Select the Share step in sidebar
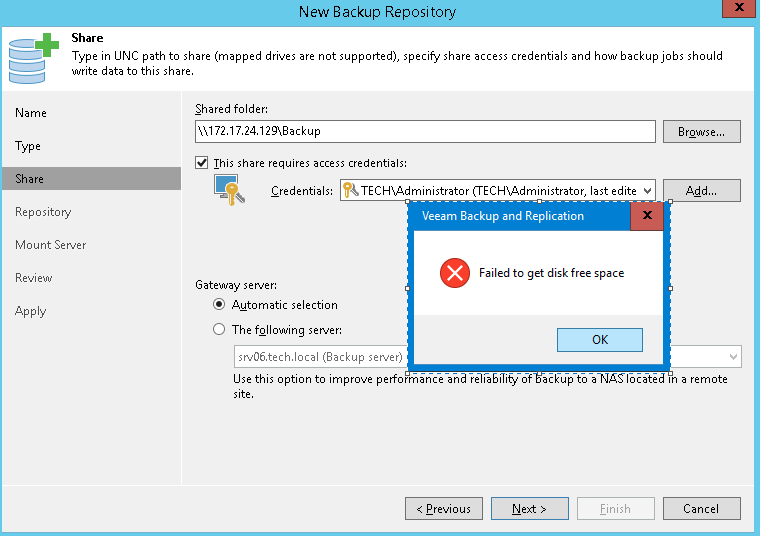This screenshot has width=760, height=536. coord(30,179)
